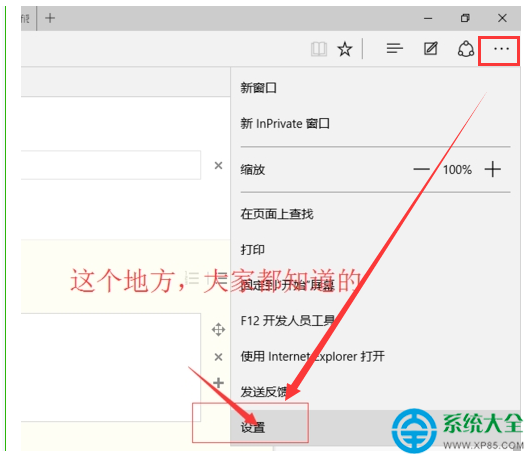Viewport: 526px width, 456px height.
Task: Click the plus icon beside the lower box
Action: pos(218,383)
